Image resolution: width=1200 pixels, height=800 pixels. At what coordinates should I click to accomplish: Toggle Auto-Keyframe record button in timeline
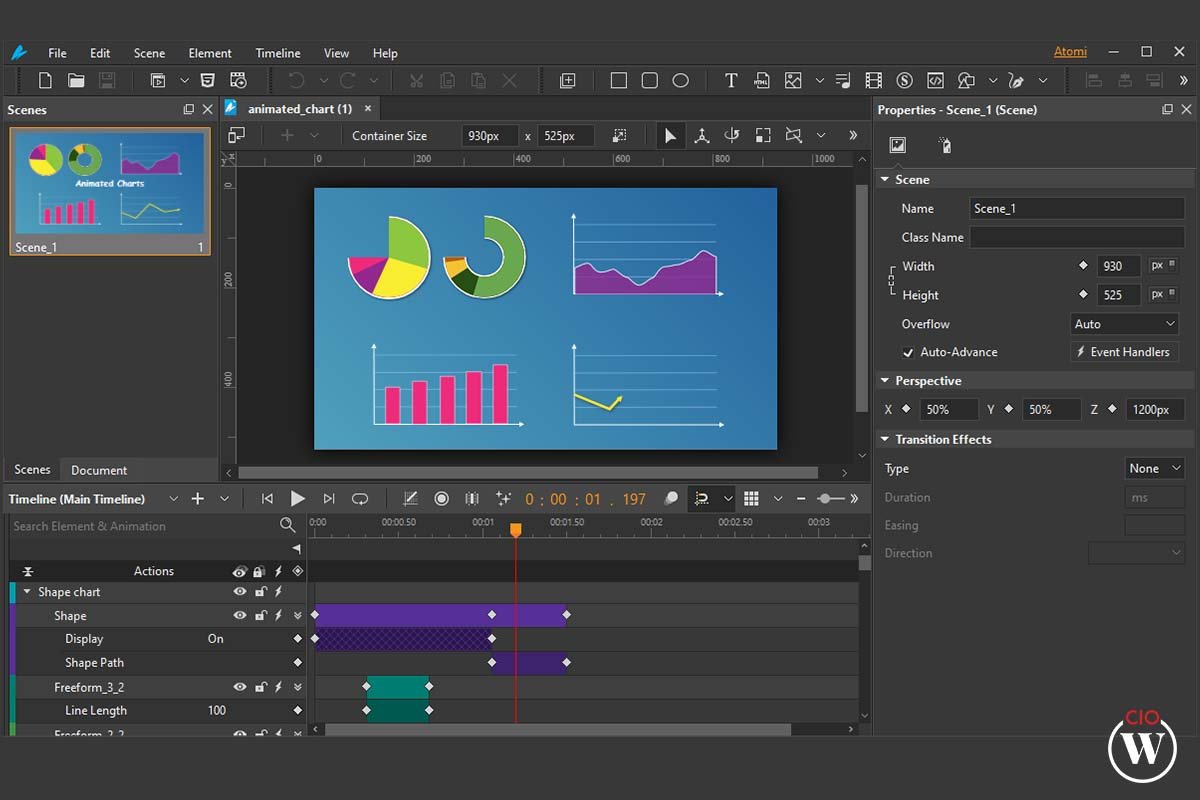click(441, 498)
